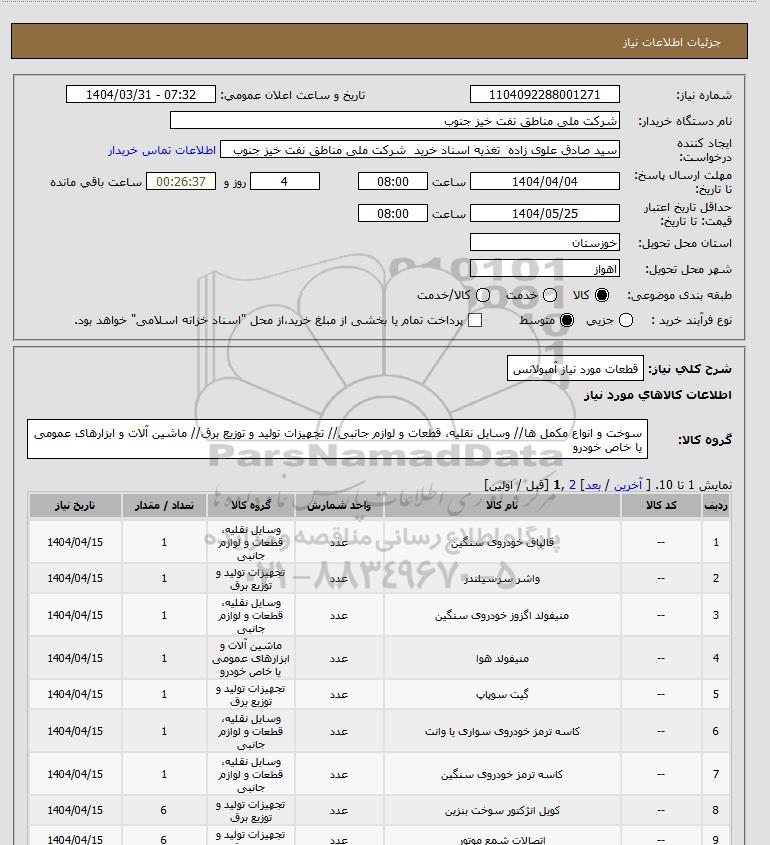The image size is (770, 845).
Task: Click the remaining days field showing 4
Action: point(285,182)
